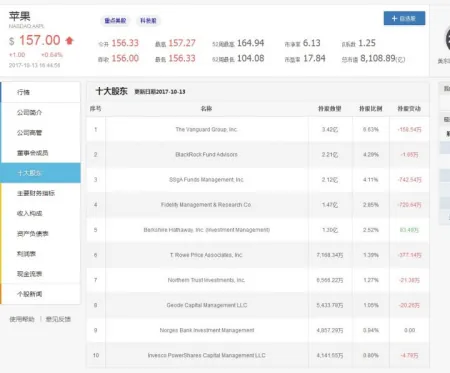This screenshot has width=450, height=373.
Task: Open 利润表 in the sidebar
Action: coord(40,254)
